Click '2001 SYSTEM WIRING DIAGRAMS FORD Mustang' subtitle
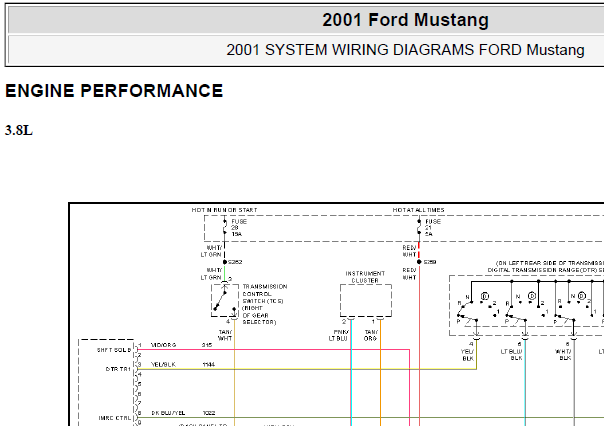Screen dimensions: 604x426 tap(405, 50)
